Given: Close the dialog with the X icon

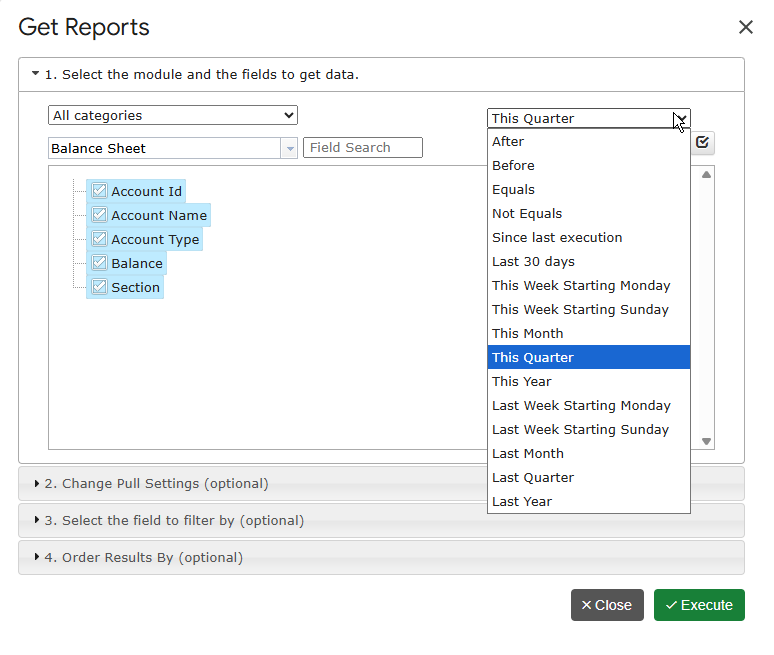Looking at the screenshot, I should coord(745,27).
